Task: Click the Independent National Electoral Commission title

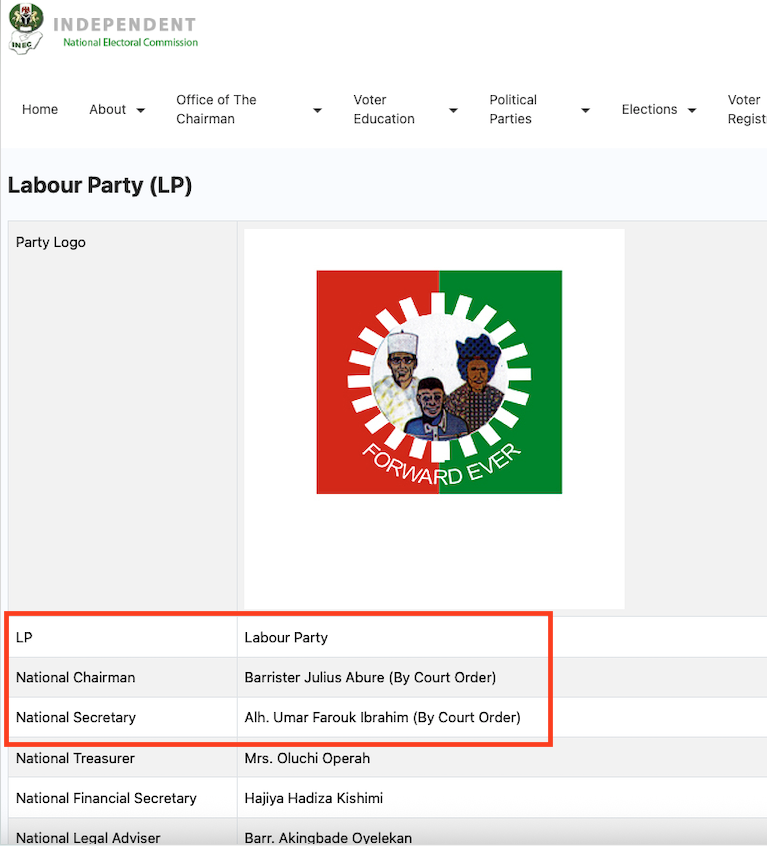Action: pyautogui.click(x=125, y=32)
